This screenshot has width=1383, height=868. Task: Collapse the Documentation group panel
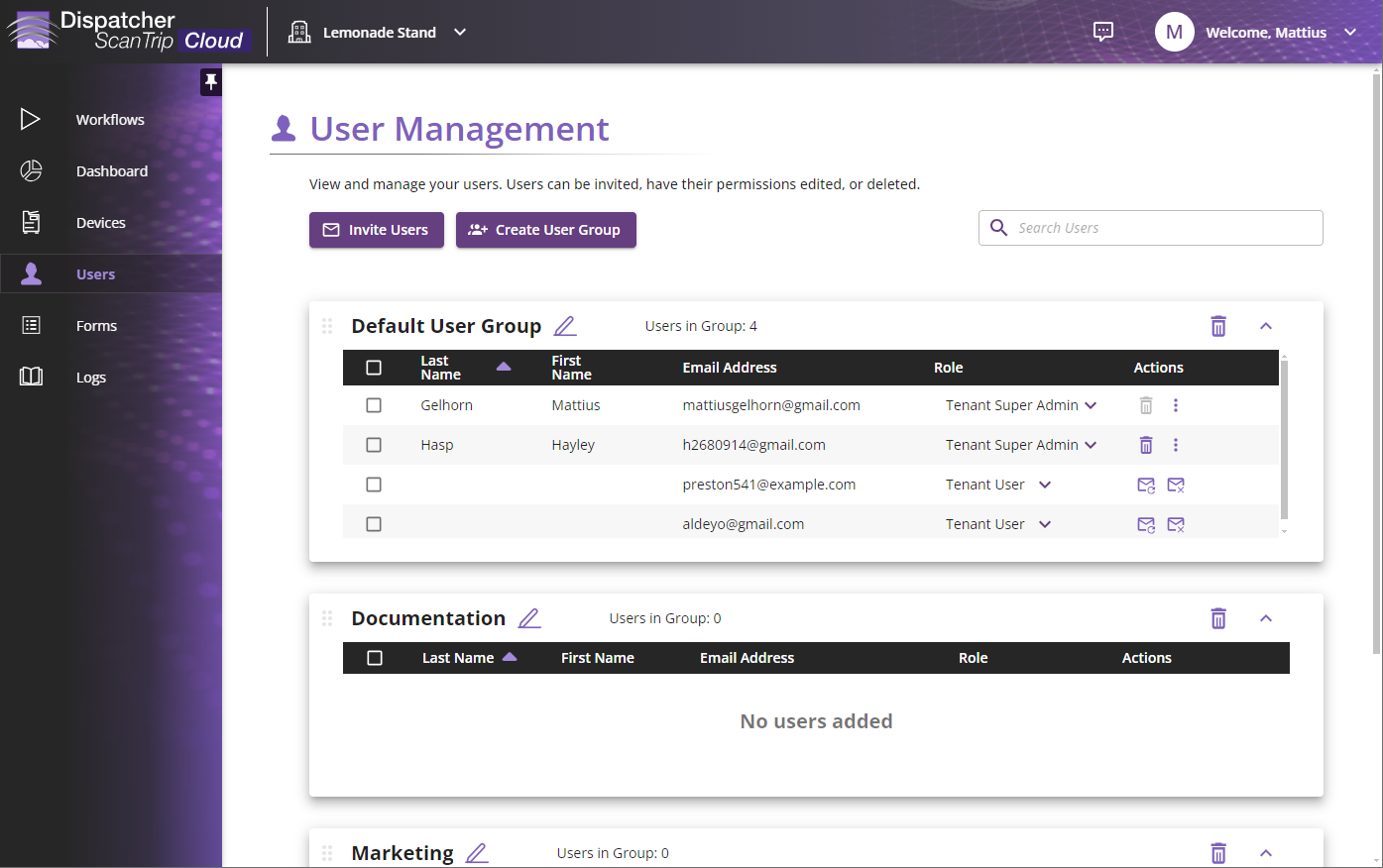[1266, 618]
